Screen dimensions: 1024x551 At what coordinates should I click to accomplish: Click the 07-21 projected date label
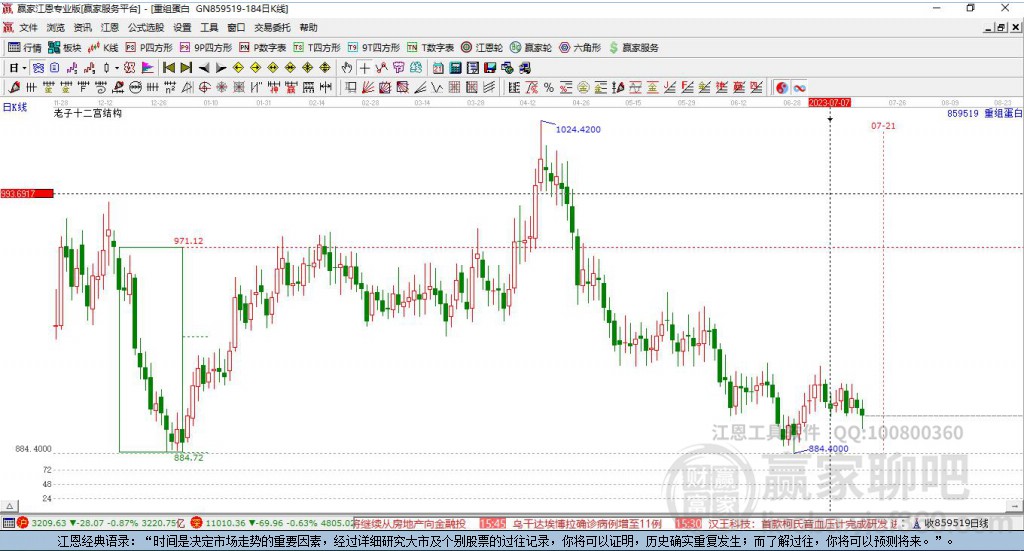pos(883,125)
